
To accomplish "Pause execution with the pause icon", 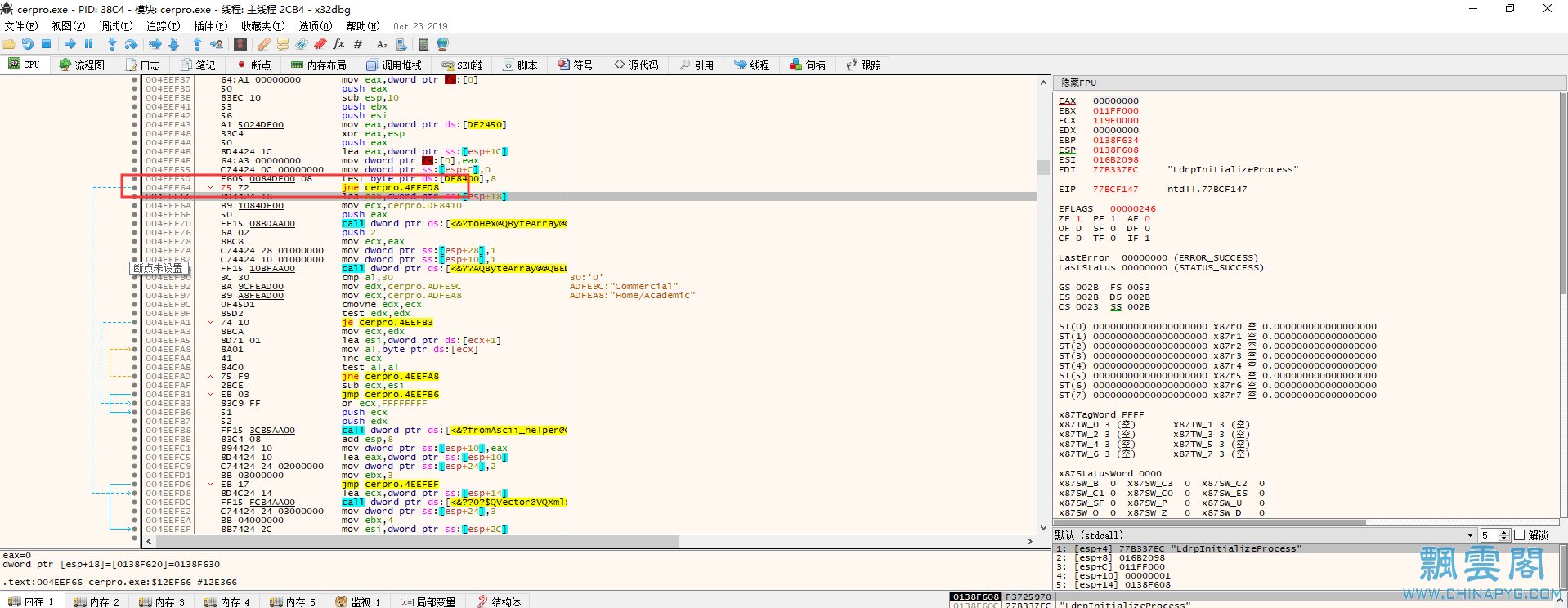I will pos(88,44).
